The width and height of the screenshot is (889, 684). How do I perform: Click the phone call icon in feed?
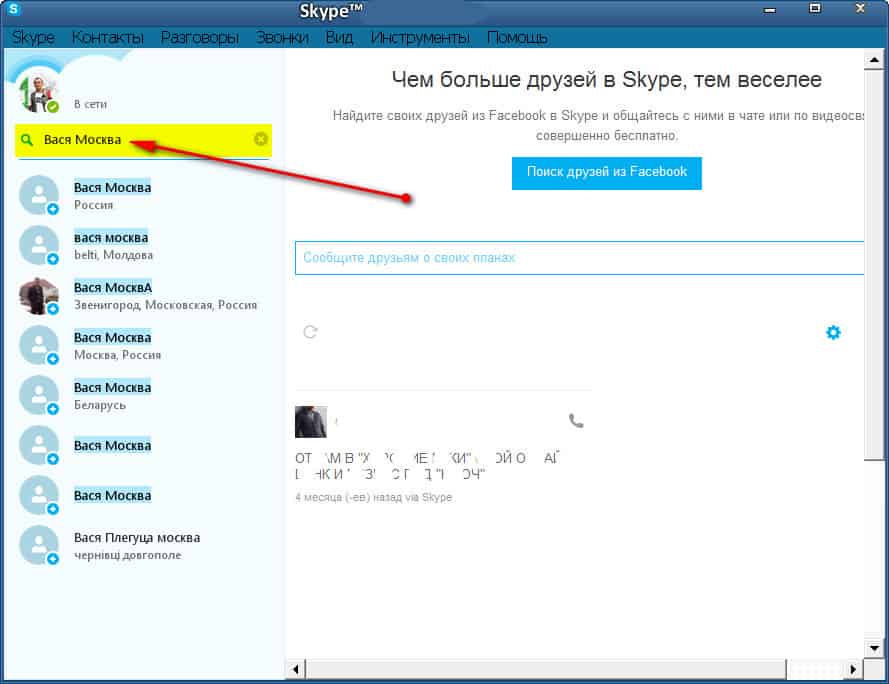coord(576,421)
